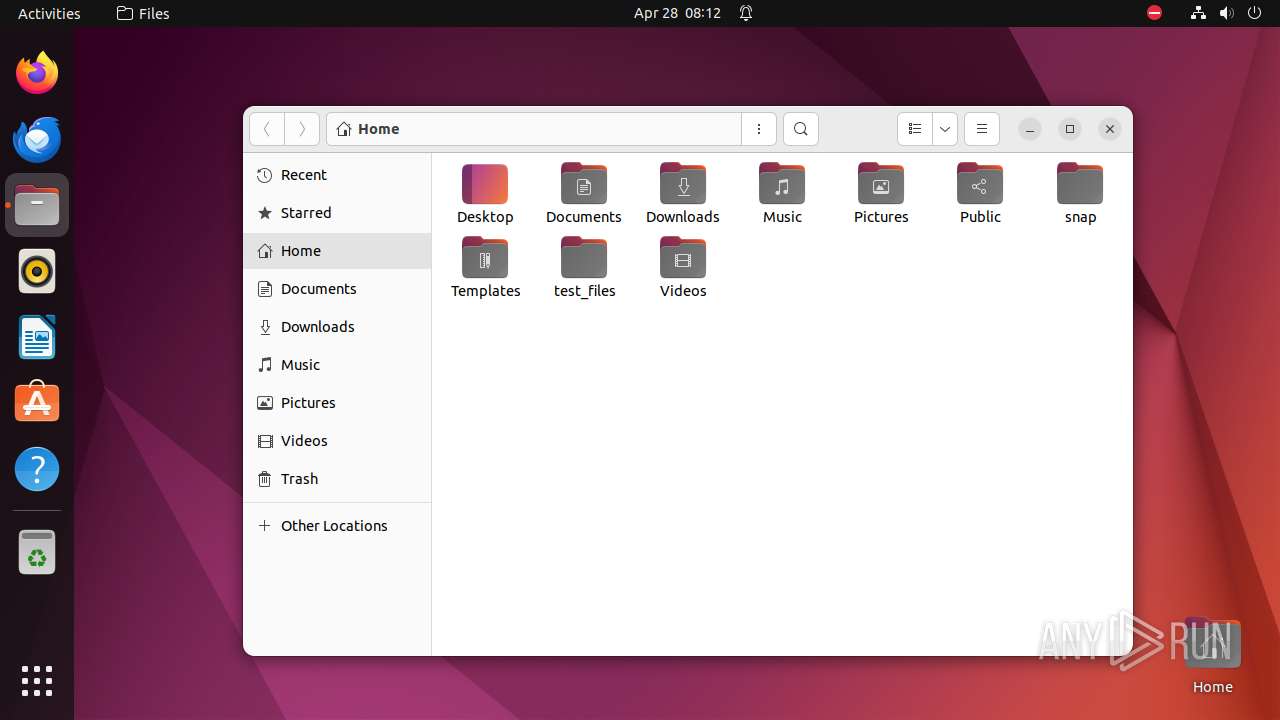Image resolution: width=1280 pixels, height=720 pixels.
Task: Open Other Locations in the sidebar
Action: click(x=337, y=526)
